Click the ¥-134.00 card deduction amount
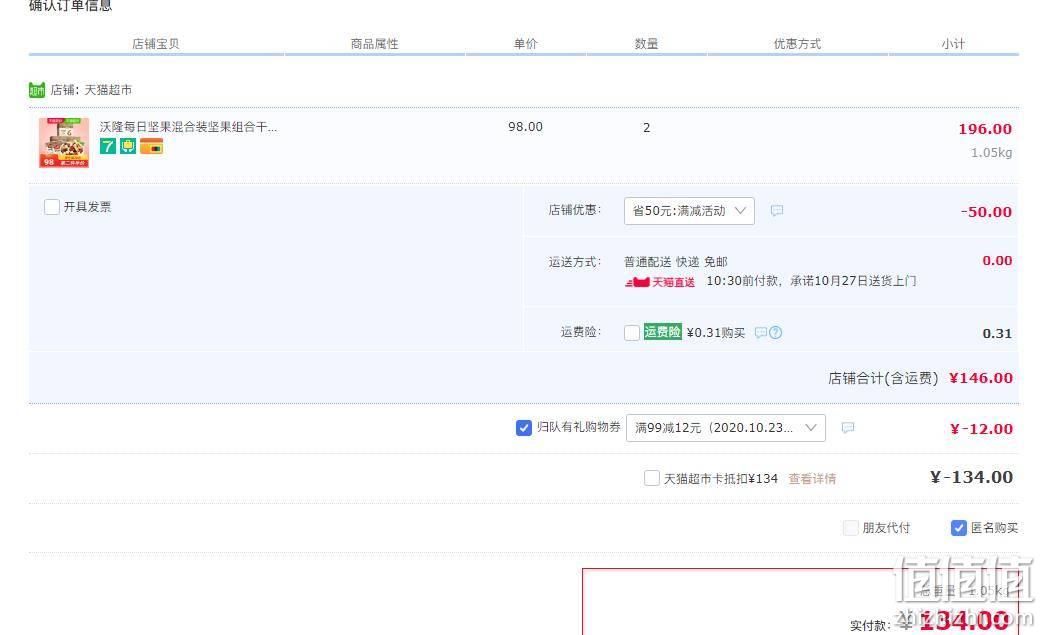 click(971, 477)
